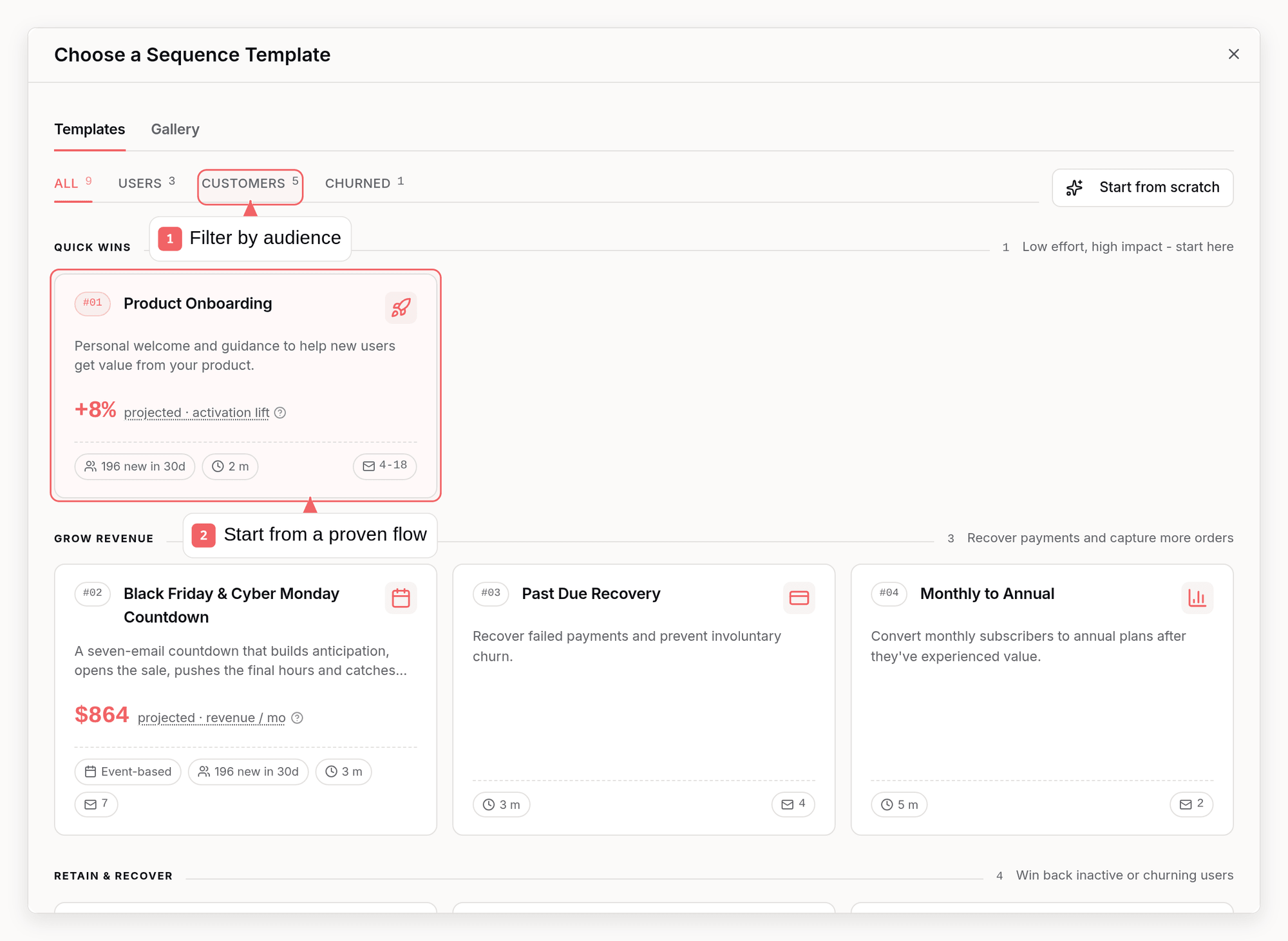Screen dimensions: 1288x941
Task: Click the Past Due Recovery description text
Action: tap(627, 646)
